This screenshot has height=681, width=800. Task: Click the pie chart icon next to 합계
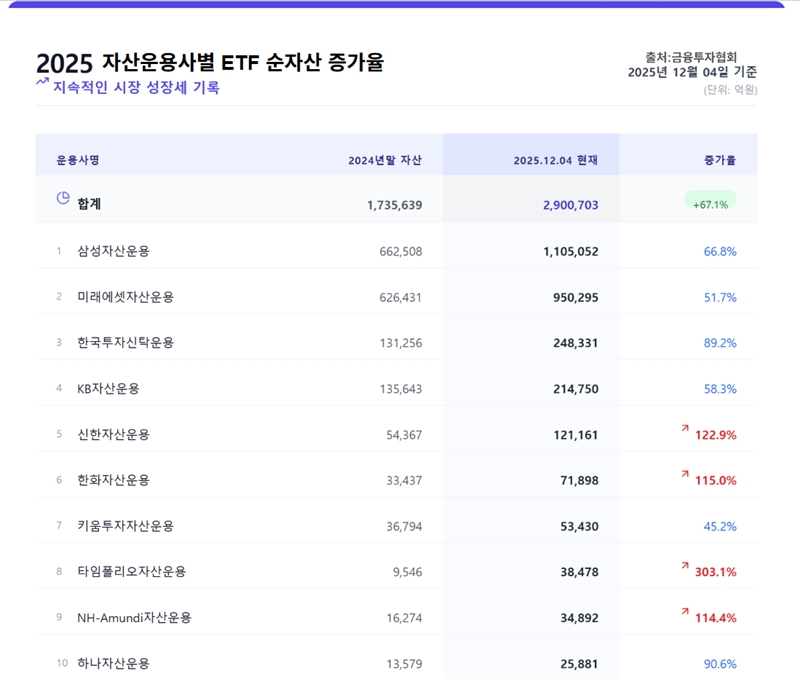tap(63, 199)
